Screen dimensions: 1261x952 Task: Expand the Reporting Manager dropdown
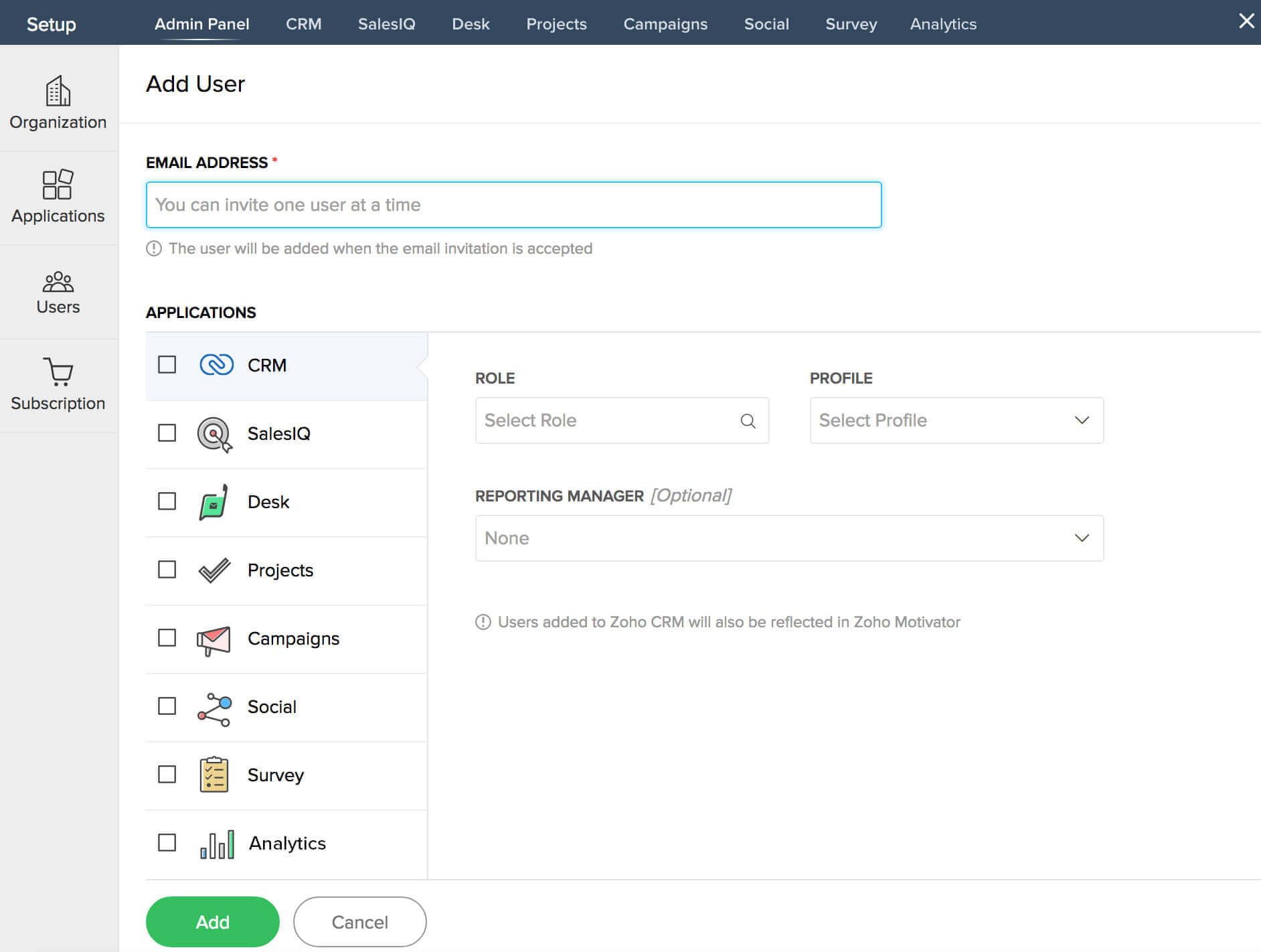[x=788, y=538]
